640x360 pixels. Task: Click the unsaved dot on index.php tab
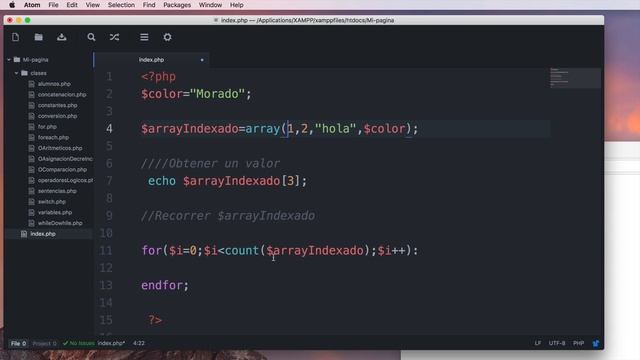pos(202,60)
